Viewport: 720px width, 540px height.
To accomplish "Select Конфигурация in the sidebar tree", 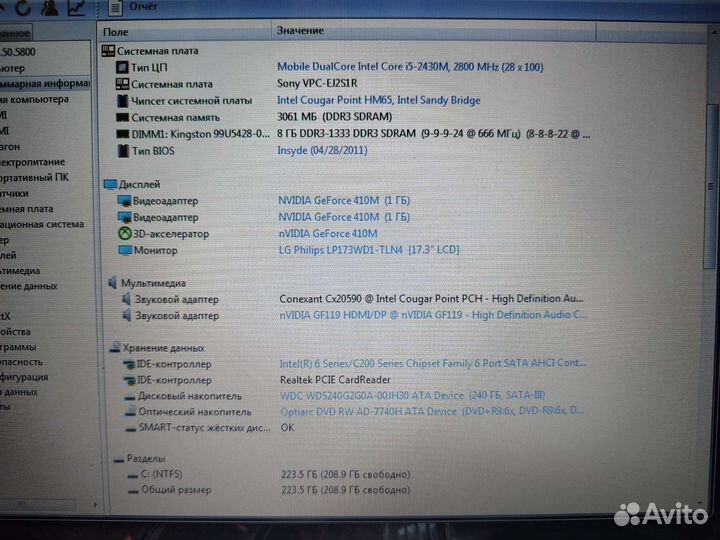I will (x=24, y=377).
